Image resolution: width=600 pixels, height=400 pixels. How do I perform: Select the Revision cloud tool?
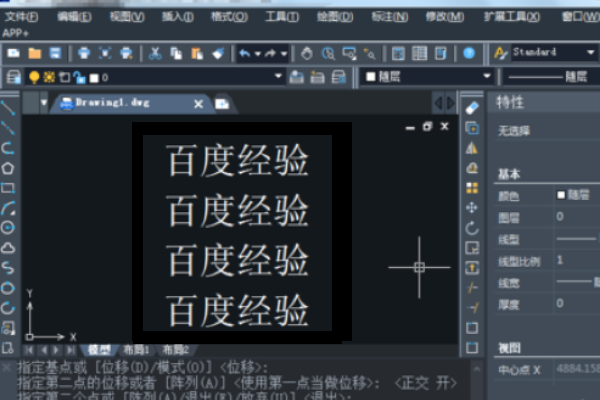(x=8, y=248)
